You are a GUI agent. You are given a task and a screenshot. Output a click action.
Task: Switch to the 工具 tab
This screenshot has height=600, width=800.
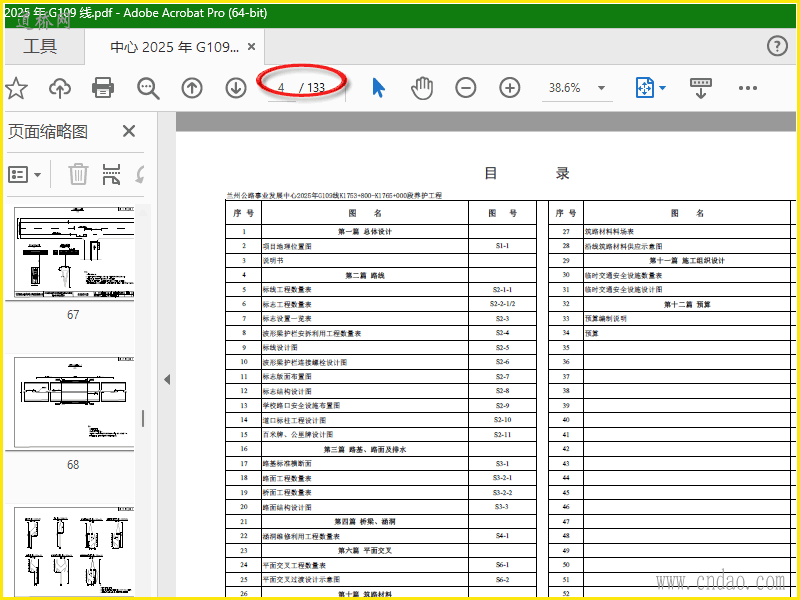click(40, 47)
